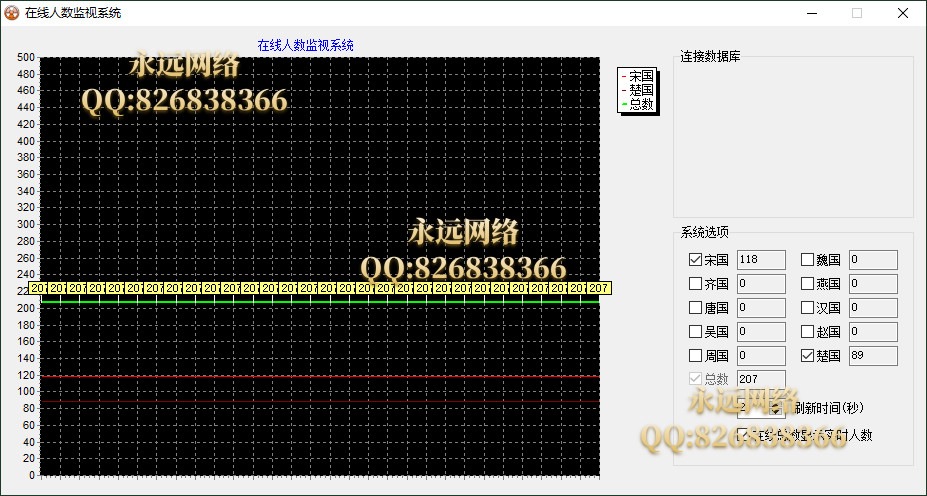Uncheck the 楚国 checkbox

coord(808,356)
